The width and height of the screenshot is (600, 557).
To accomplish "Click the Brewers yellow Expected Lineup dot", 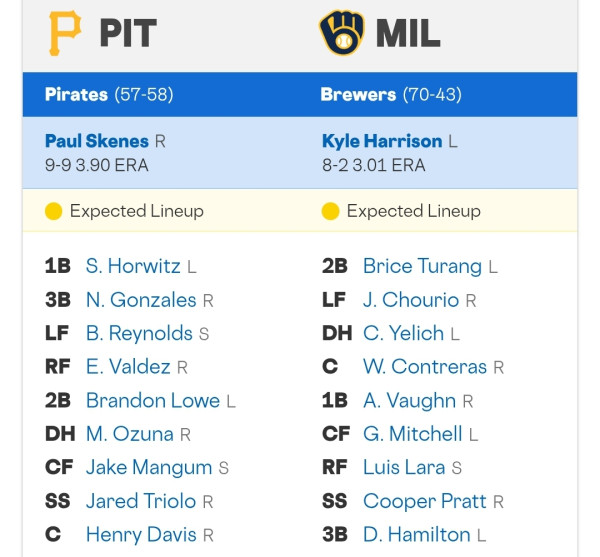I will pyautogui.click(x=330, y=211).
